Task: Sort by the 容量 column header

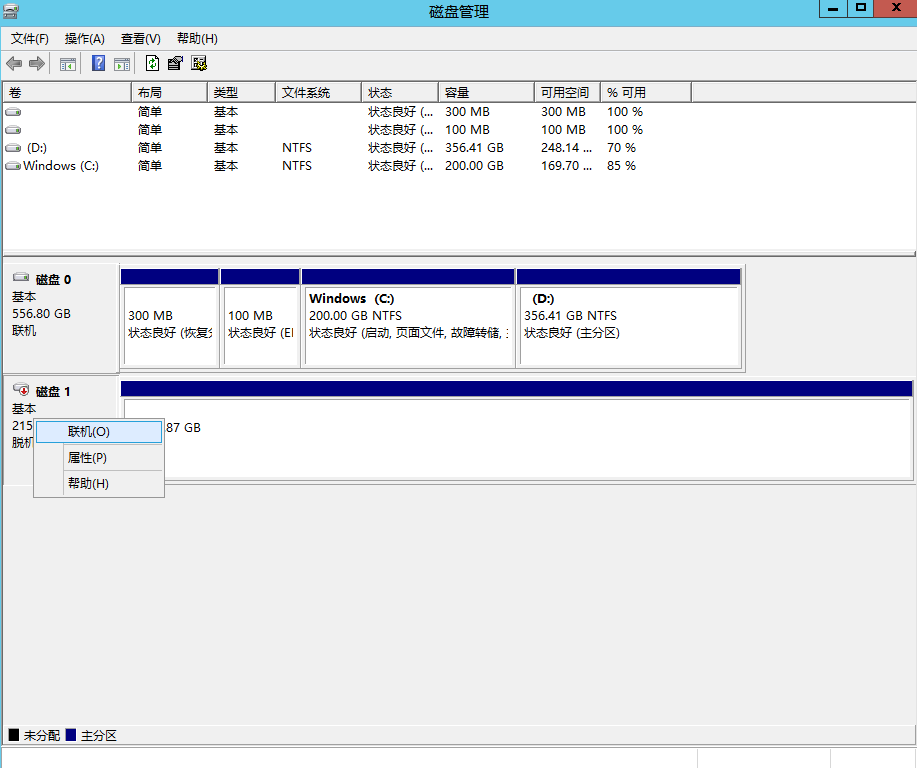Action: 485,93
